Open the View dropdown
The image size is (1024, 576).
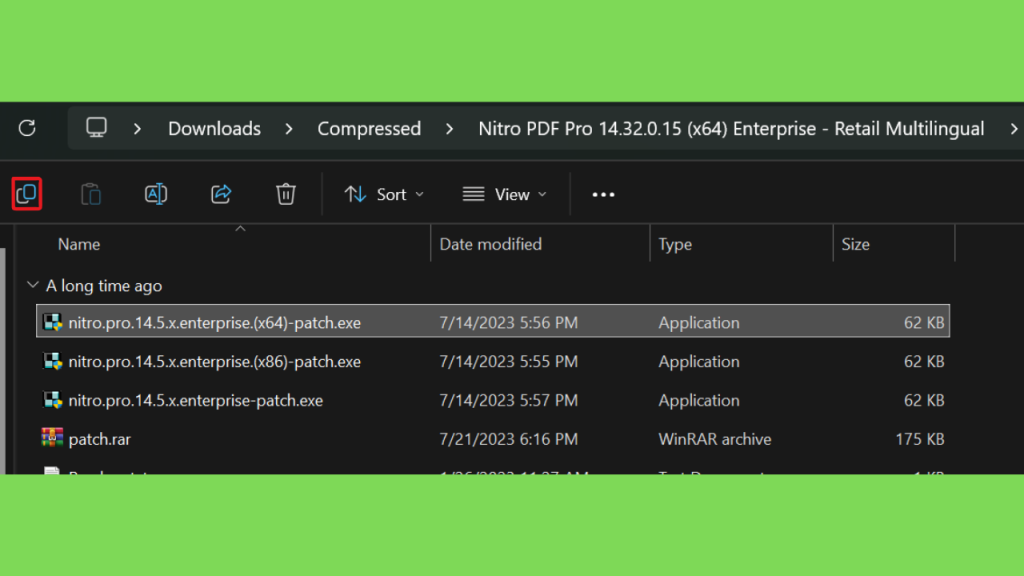505,195
